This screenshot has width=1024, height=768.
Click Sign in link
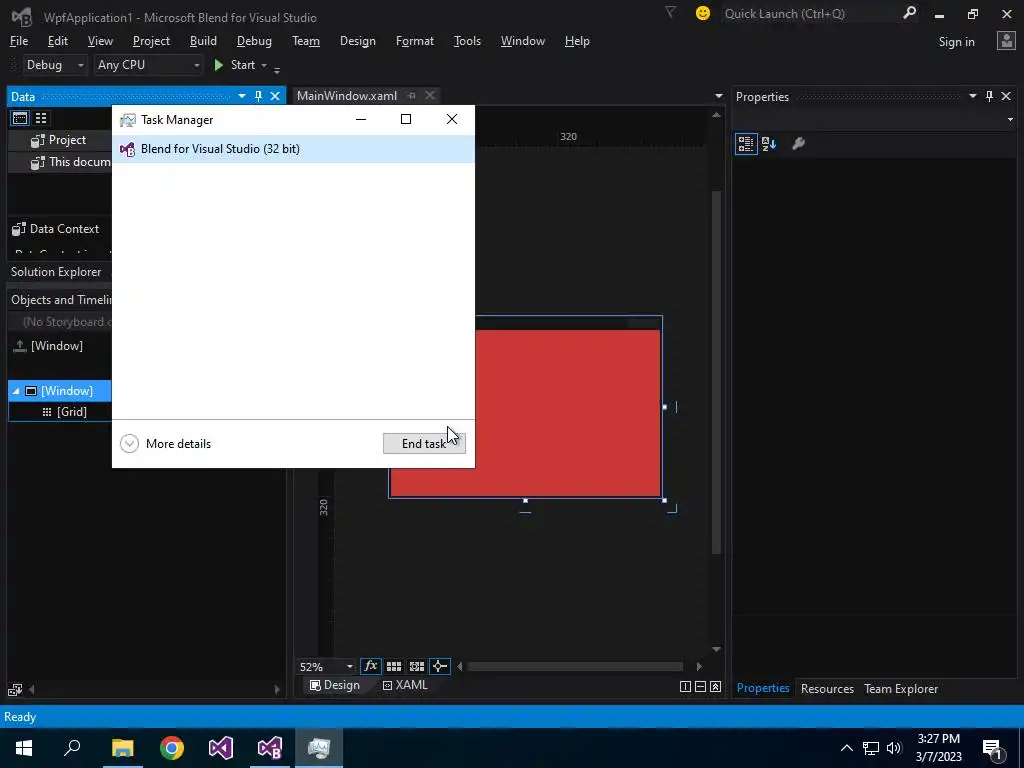956,42
